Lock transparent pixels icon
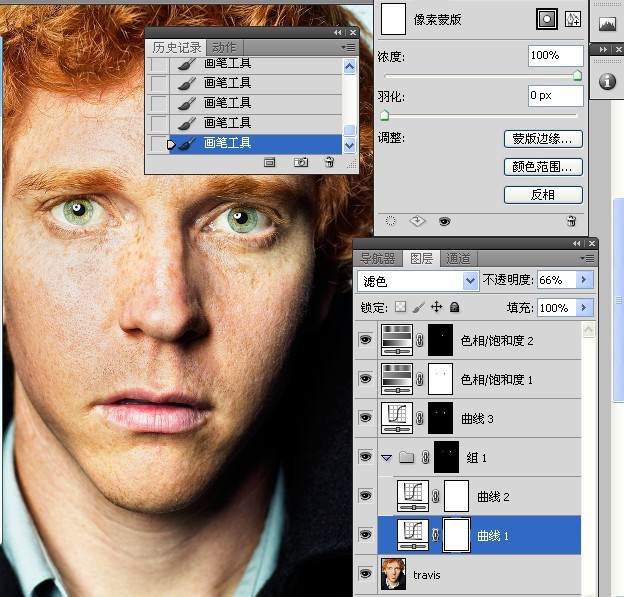This screenshot has height=597, width=624. [401, 307]
